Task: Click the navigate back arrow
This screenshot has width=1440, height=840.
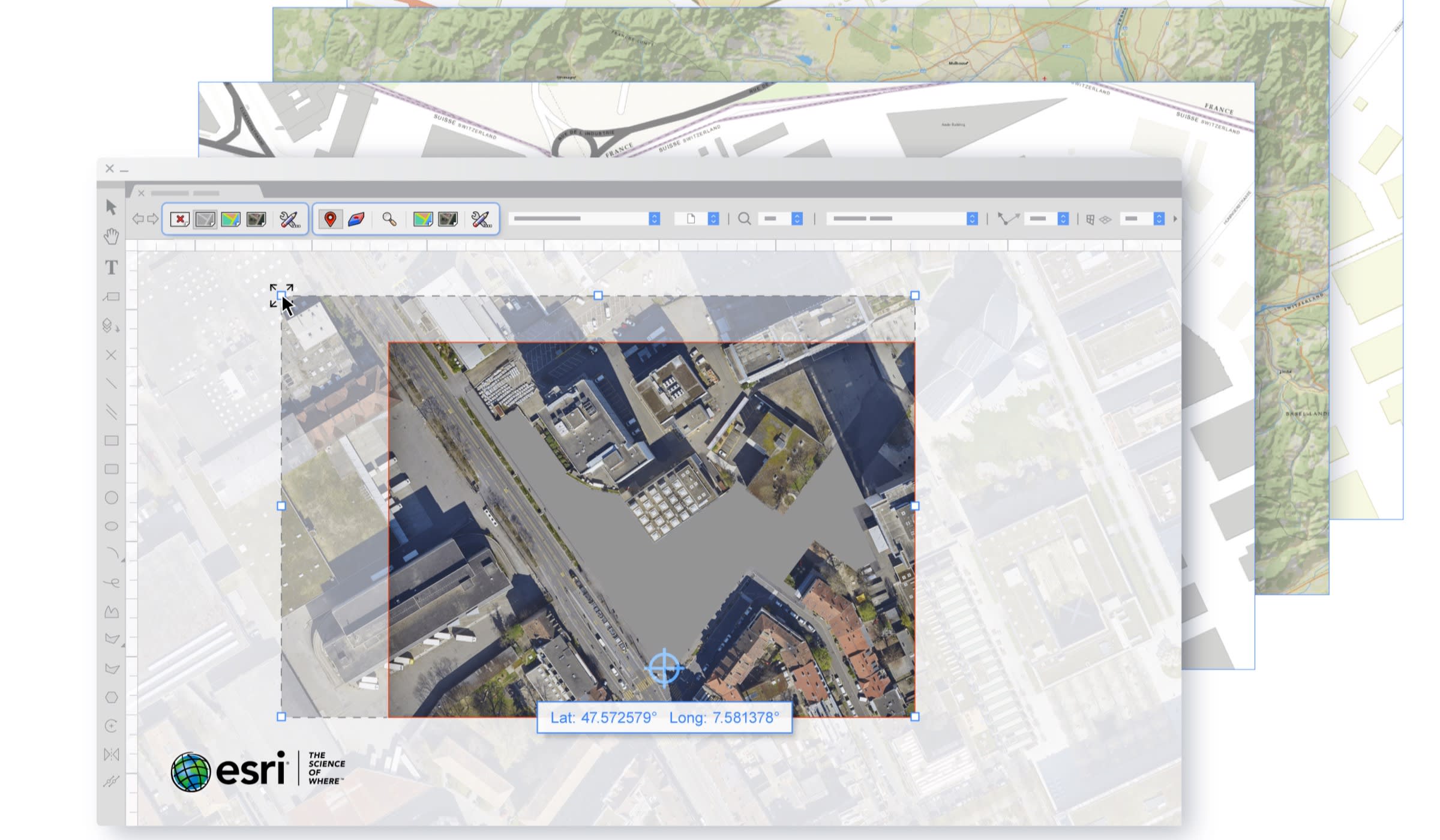Action: coord(138,219)
